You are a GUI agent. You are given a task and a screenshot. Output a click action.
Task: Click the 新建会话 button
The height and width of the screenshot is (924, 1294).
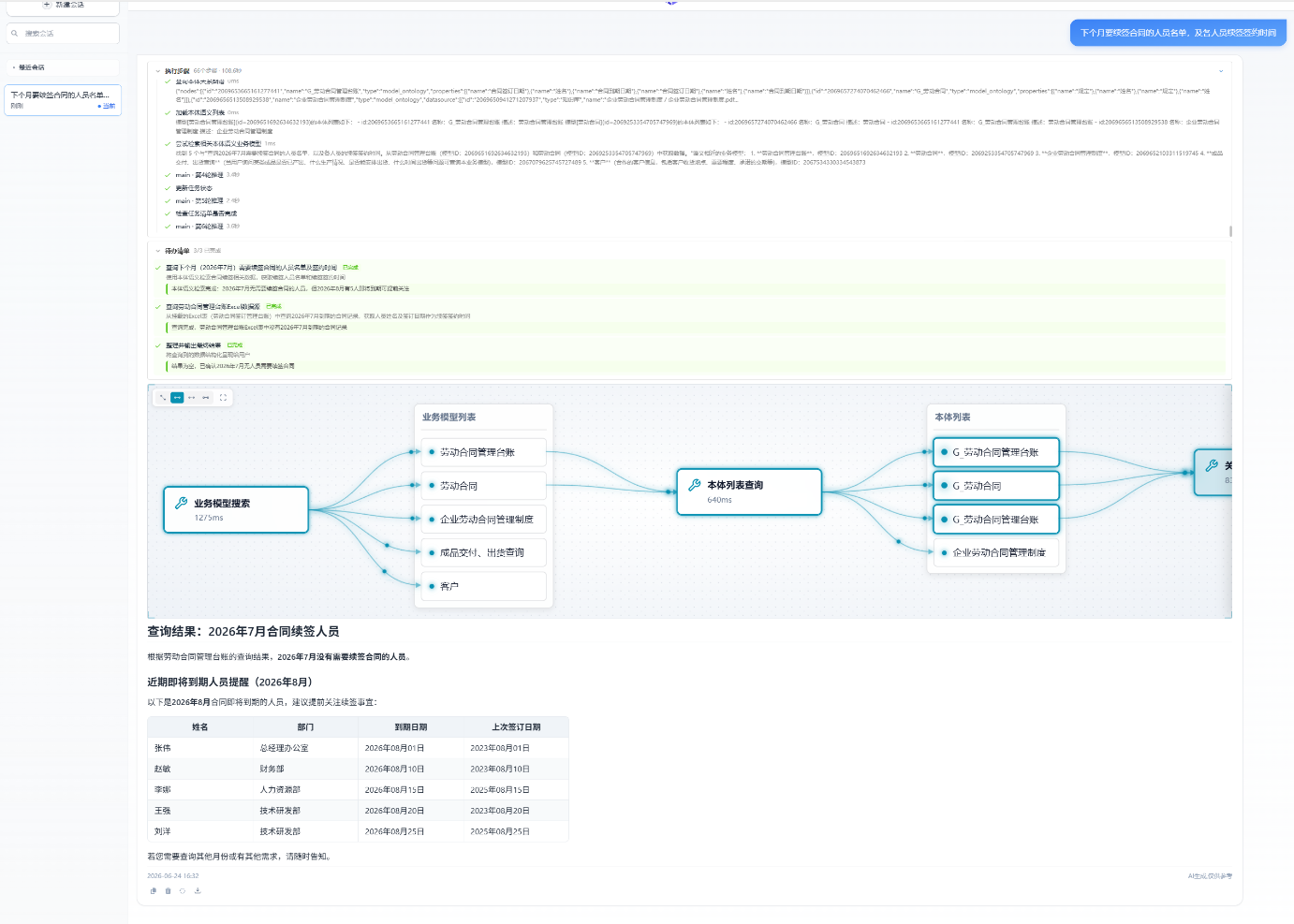[63, 6]
